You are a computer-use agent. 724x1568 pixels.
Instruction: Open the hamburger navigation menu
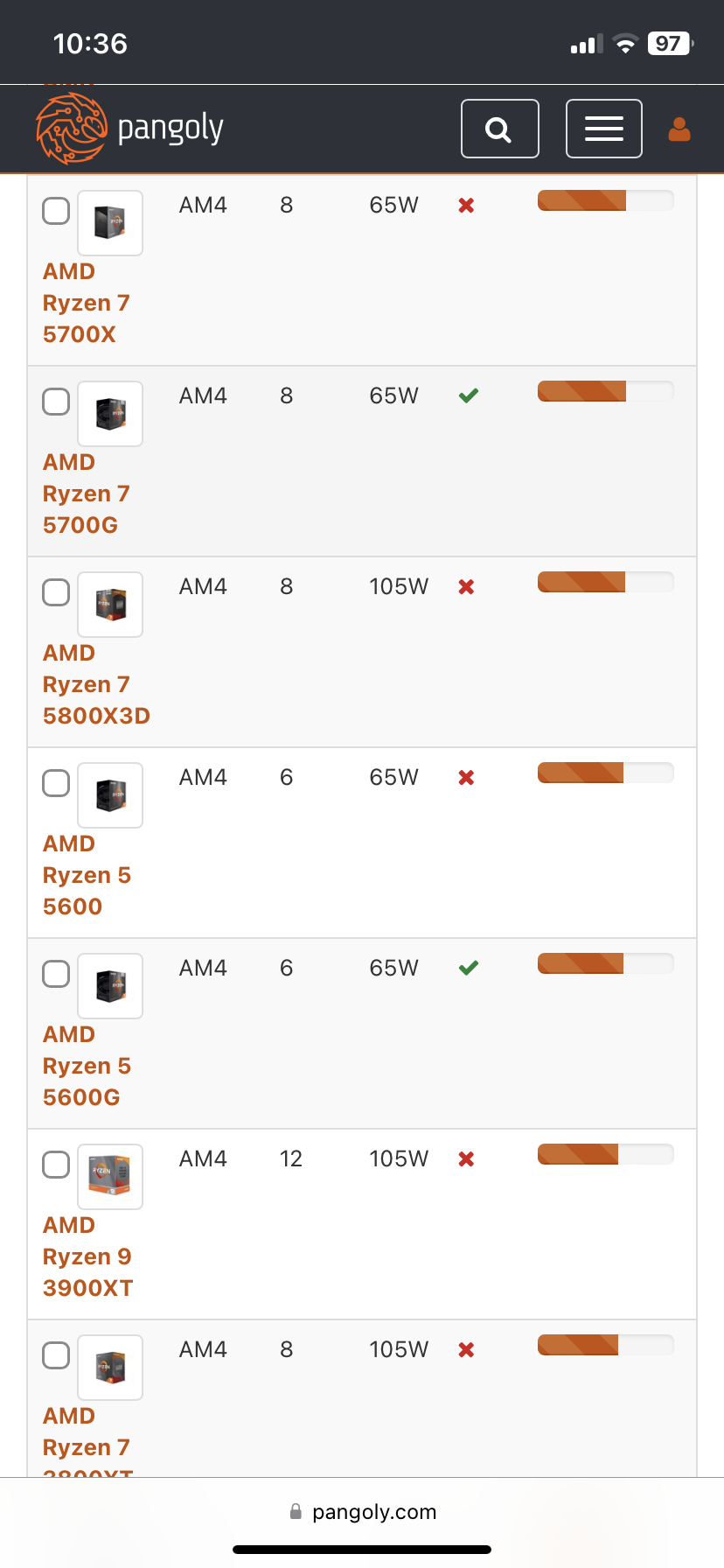(603, 129)
